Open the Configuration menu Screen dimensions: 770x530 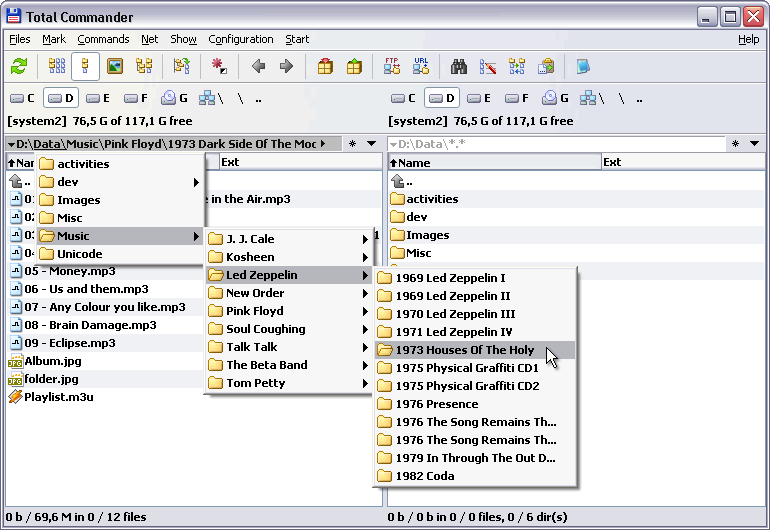click(x=240, y=39)
